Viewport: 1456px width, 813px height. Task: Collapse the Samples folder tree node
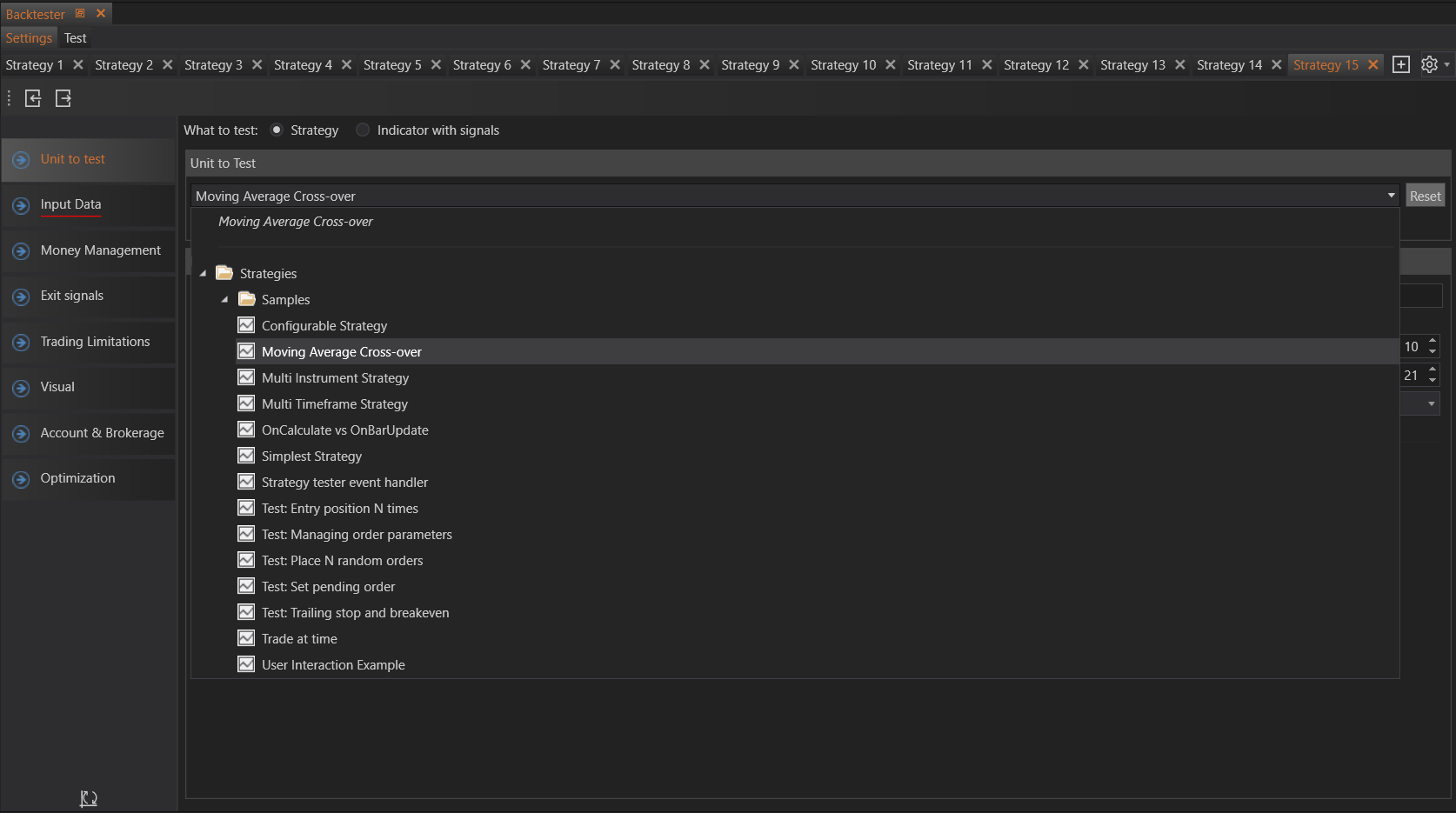tap(225, 300)
